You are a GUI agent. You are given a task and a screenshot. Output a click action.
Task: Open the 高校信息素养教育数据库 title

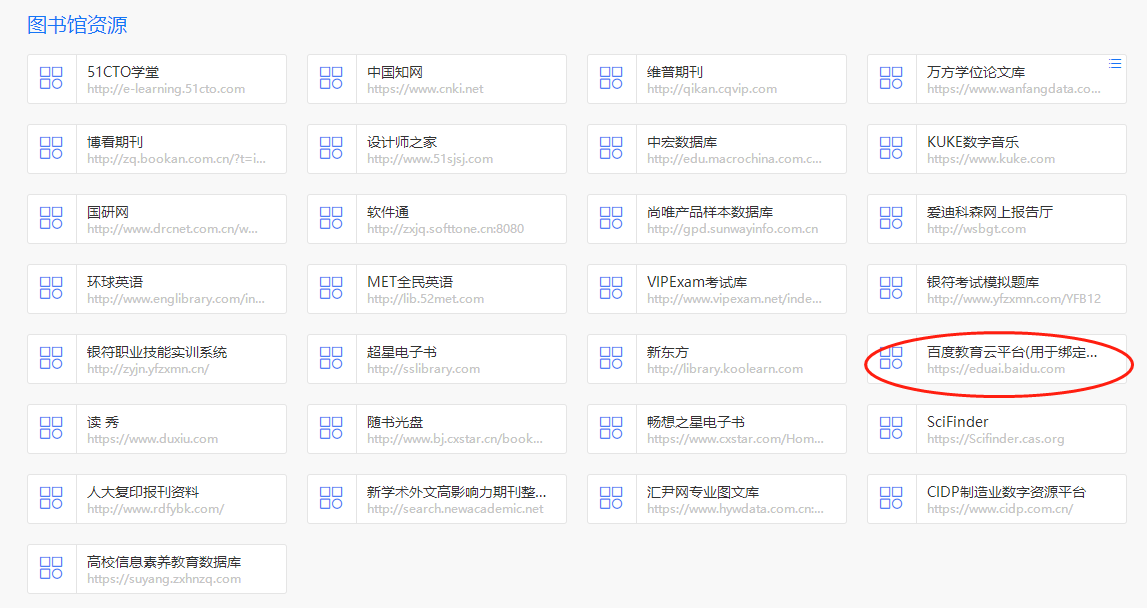click(164, 562)
